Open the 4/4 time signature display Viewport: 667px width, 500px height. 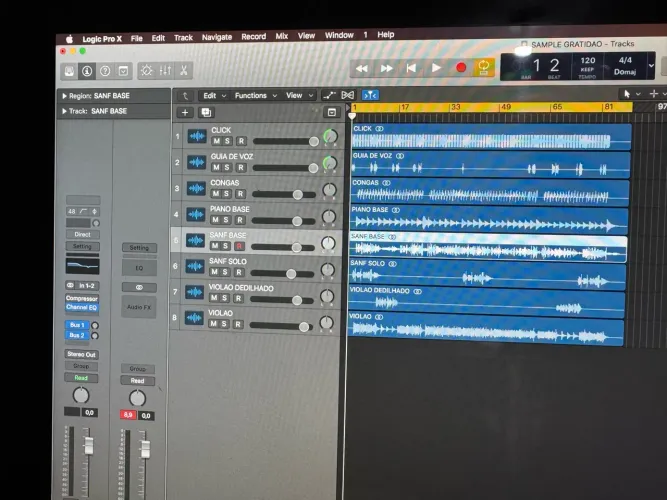click(625, 60)
